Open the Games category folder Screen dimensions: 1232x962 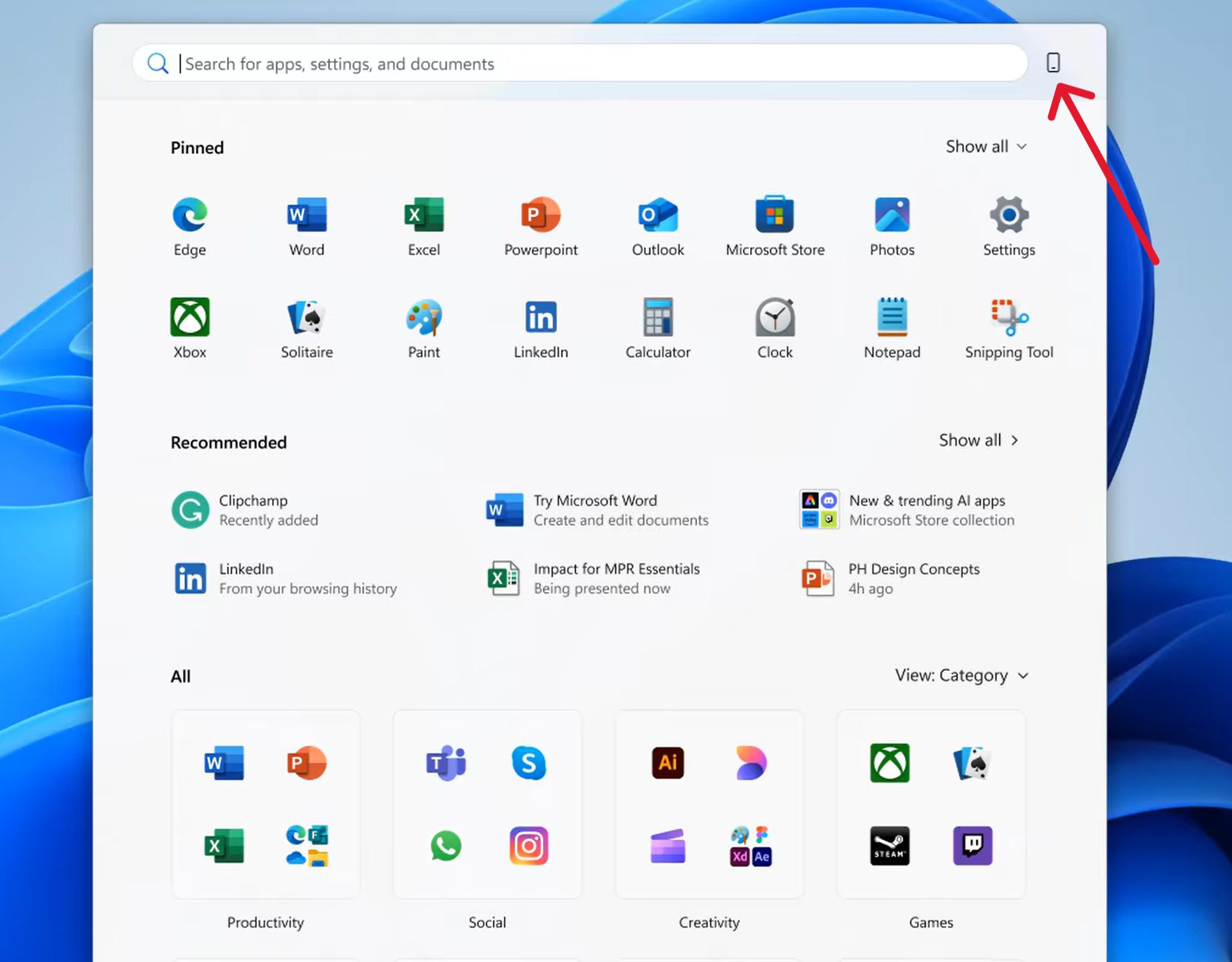[931, 804]
